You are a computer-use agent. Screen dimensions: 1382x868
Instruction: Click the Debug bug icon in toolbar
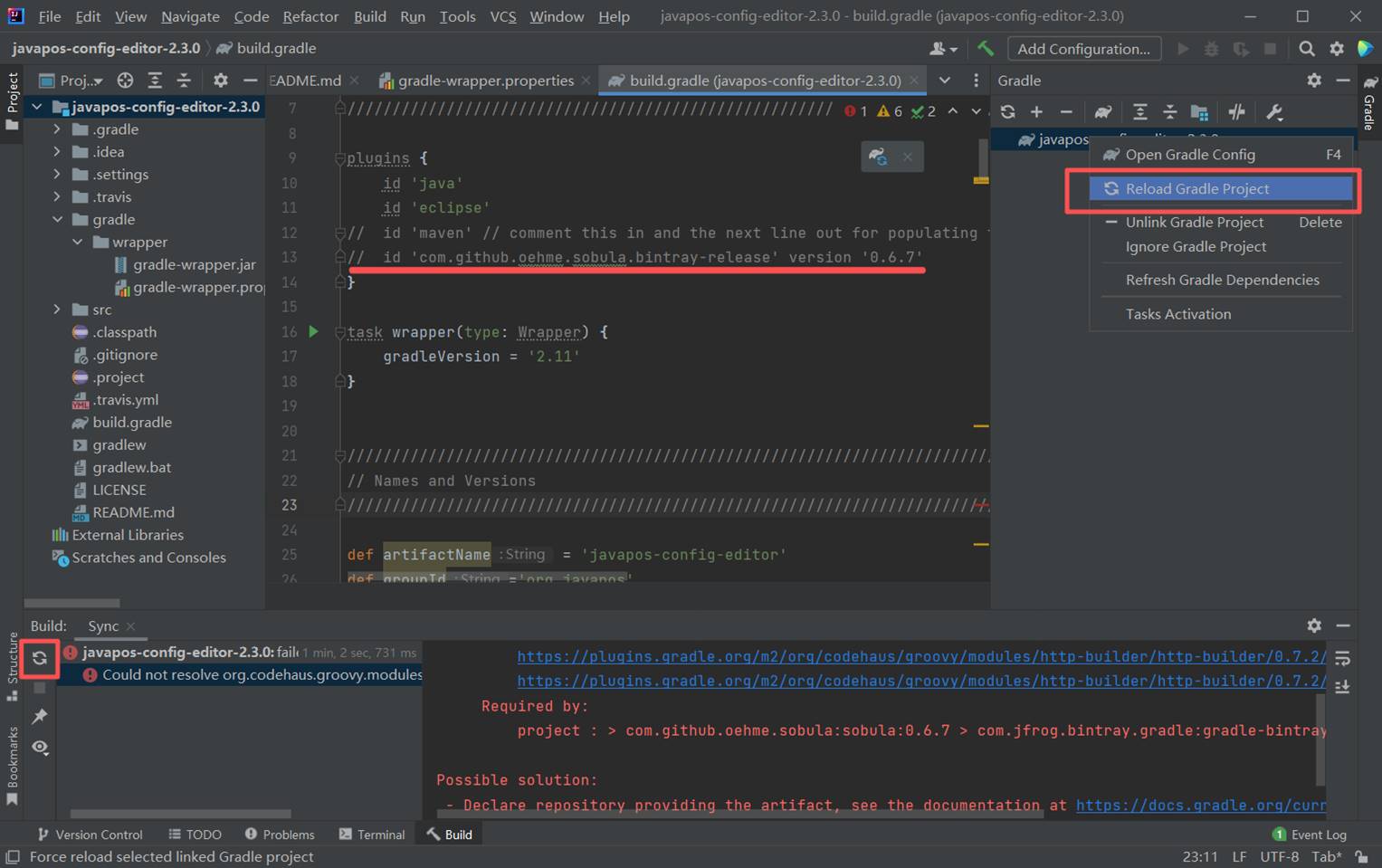pos(1212,48)
